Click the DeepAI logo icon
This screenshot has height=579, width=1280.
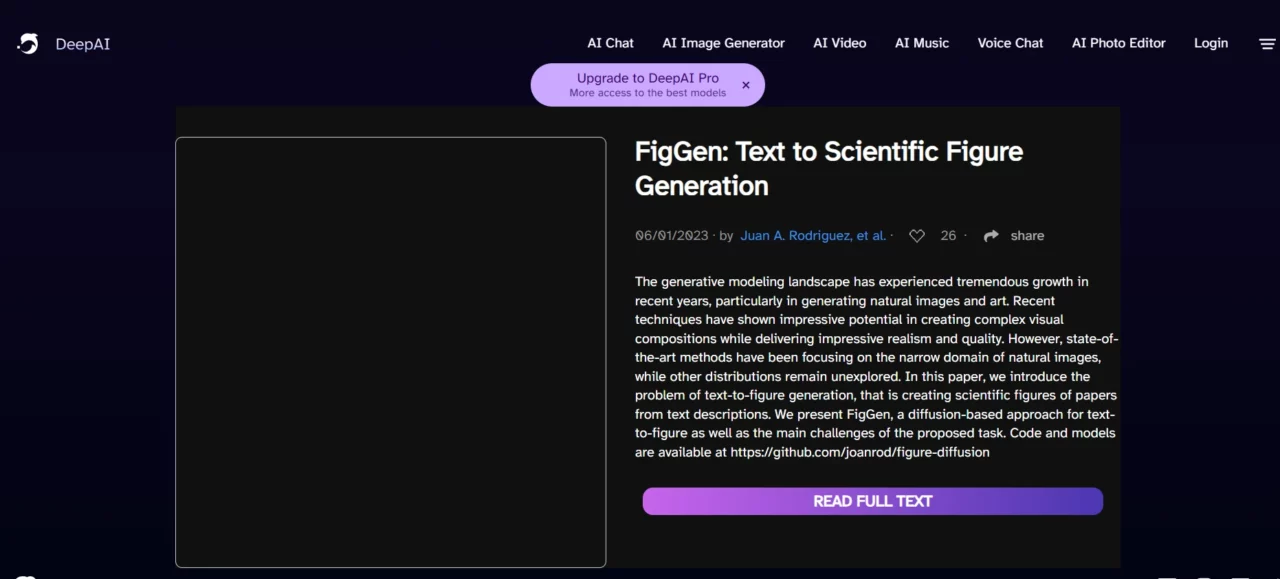(27, 43)
